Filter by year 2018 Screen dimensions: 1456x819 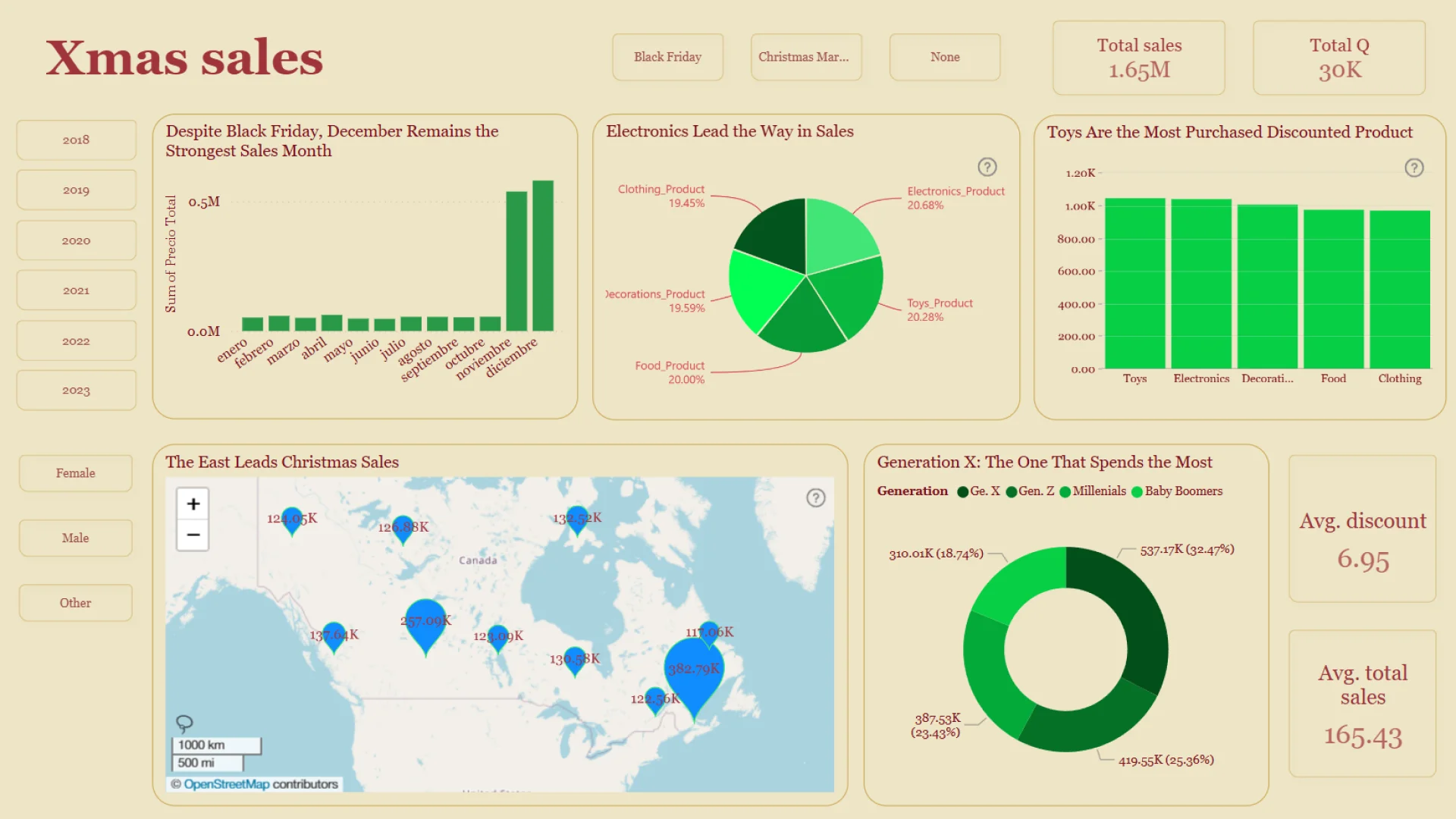[x=77, y=140]
